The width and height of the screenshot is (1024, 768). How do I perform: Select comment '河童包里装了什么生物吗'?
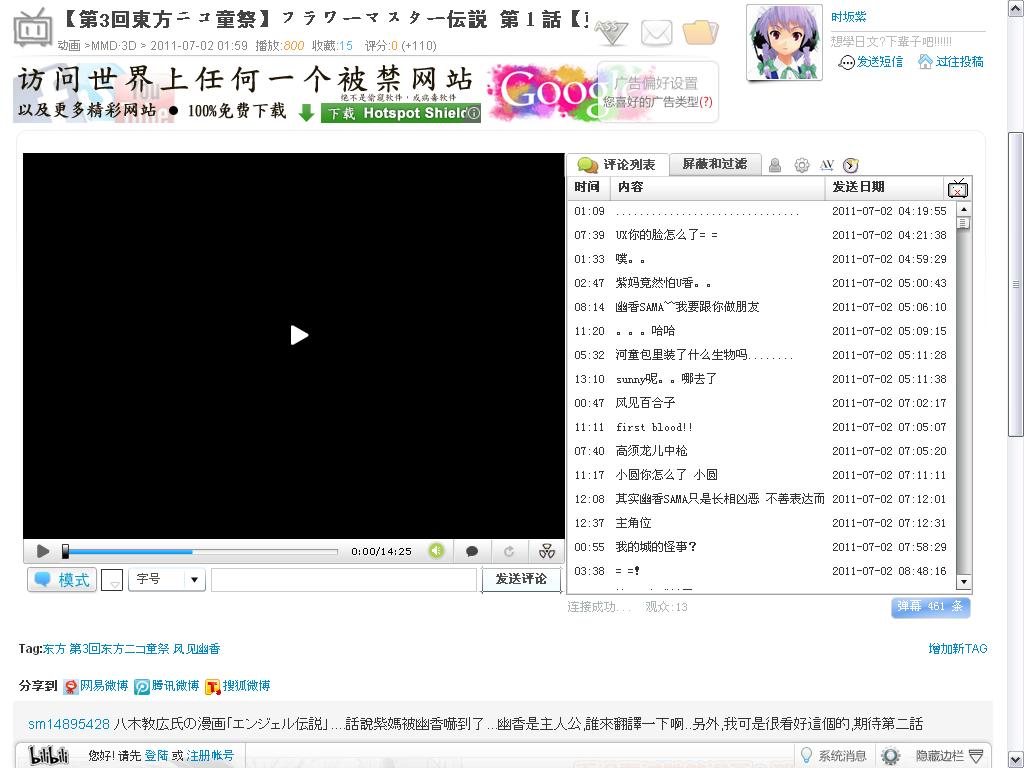(761, 355)
